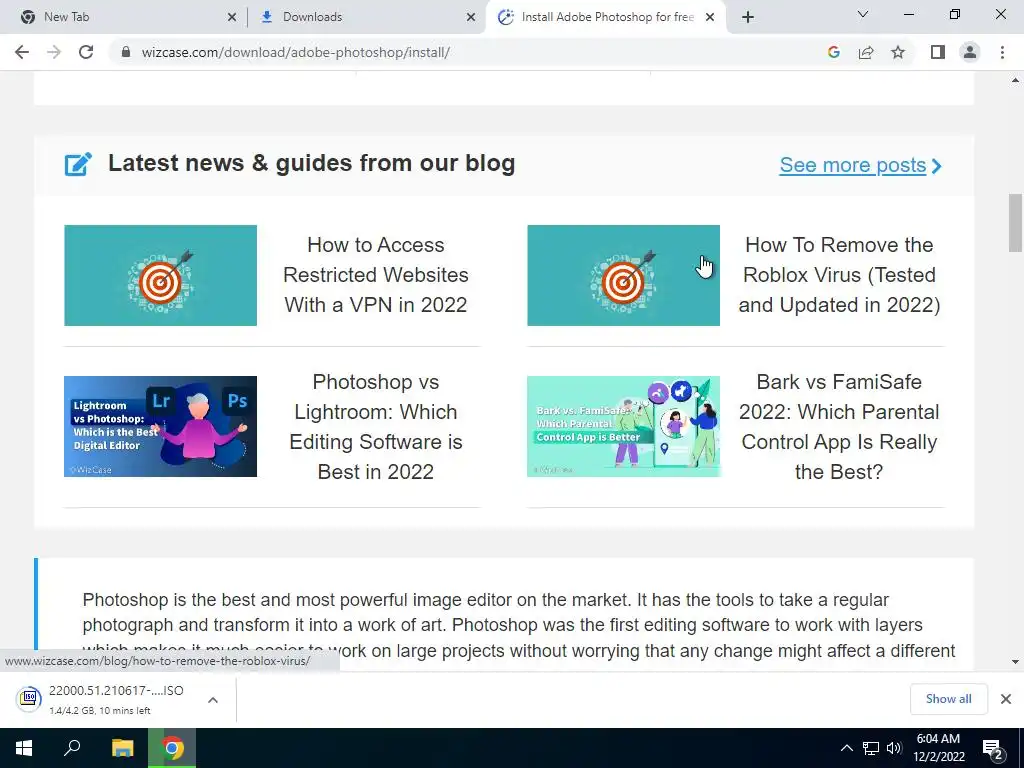
Task: Click Chrome taskbar icon
Action: pyautogui.click(x=172, y=748)
